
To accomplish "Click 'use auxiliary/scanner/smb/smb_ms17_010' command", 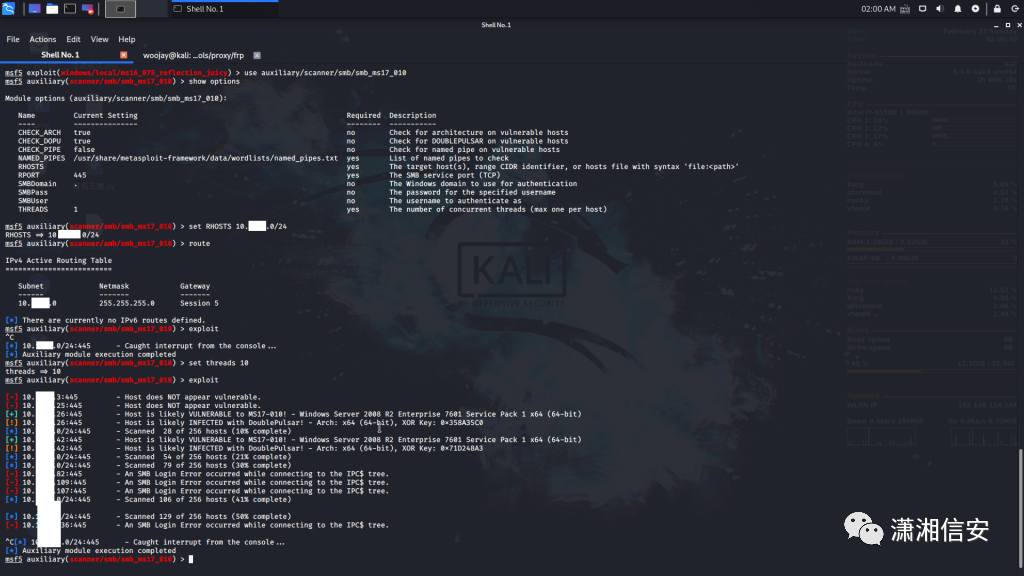I will [325, 72].
